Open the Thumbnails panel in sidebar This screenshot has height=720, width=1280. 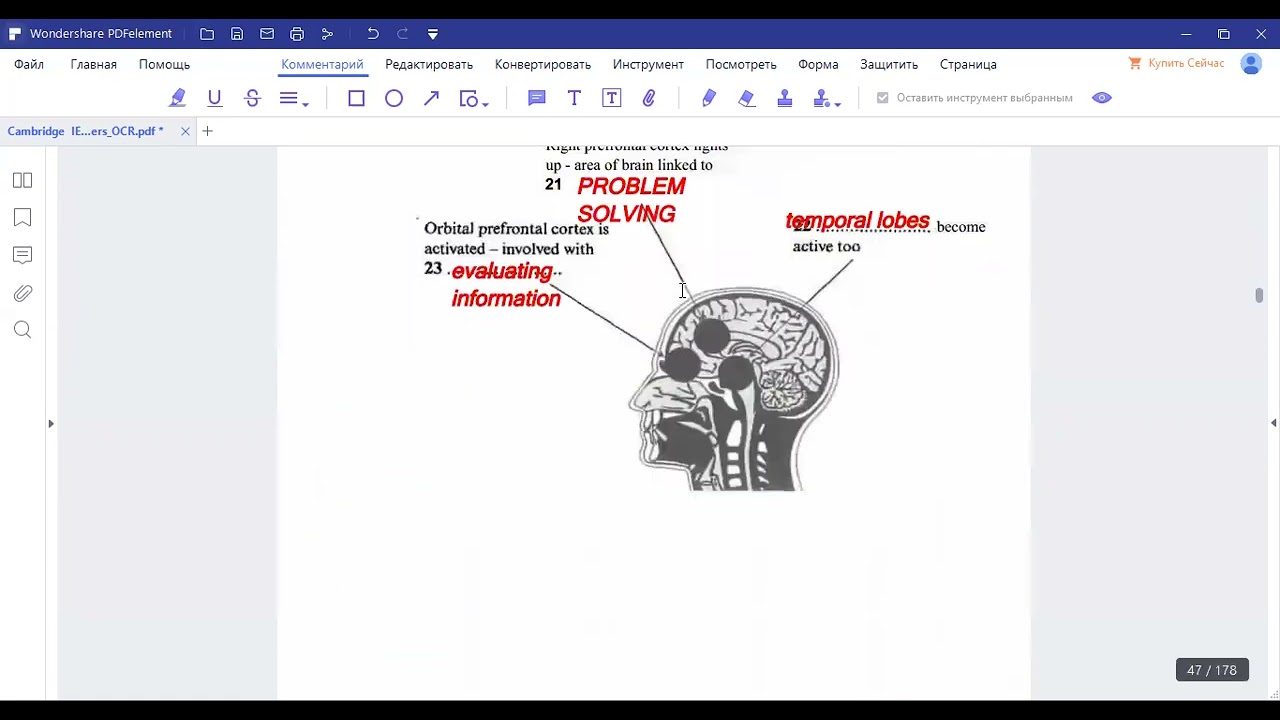point(22,180)
